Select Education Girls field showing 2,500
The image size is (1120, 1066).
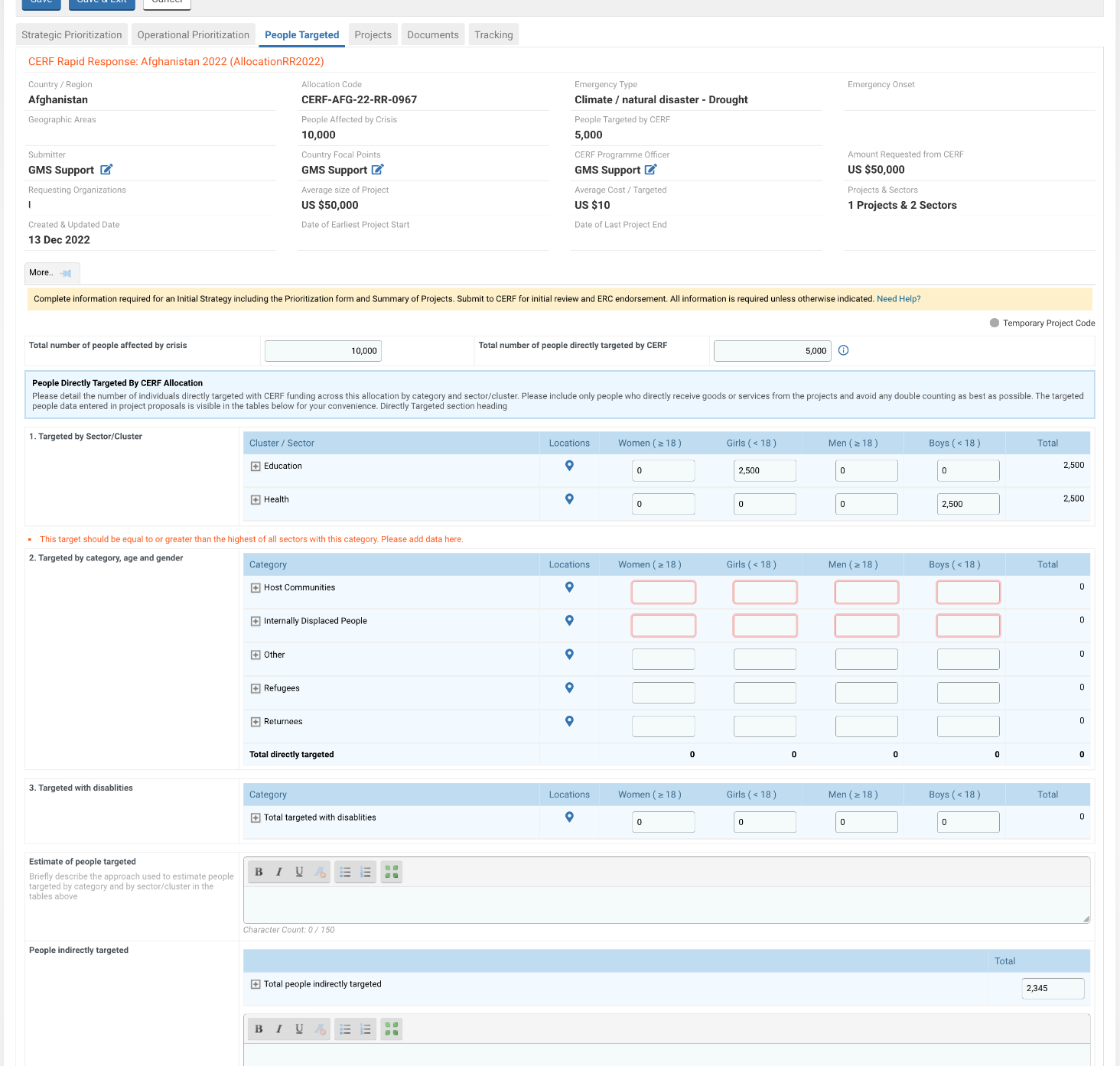click(765, 470)
